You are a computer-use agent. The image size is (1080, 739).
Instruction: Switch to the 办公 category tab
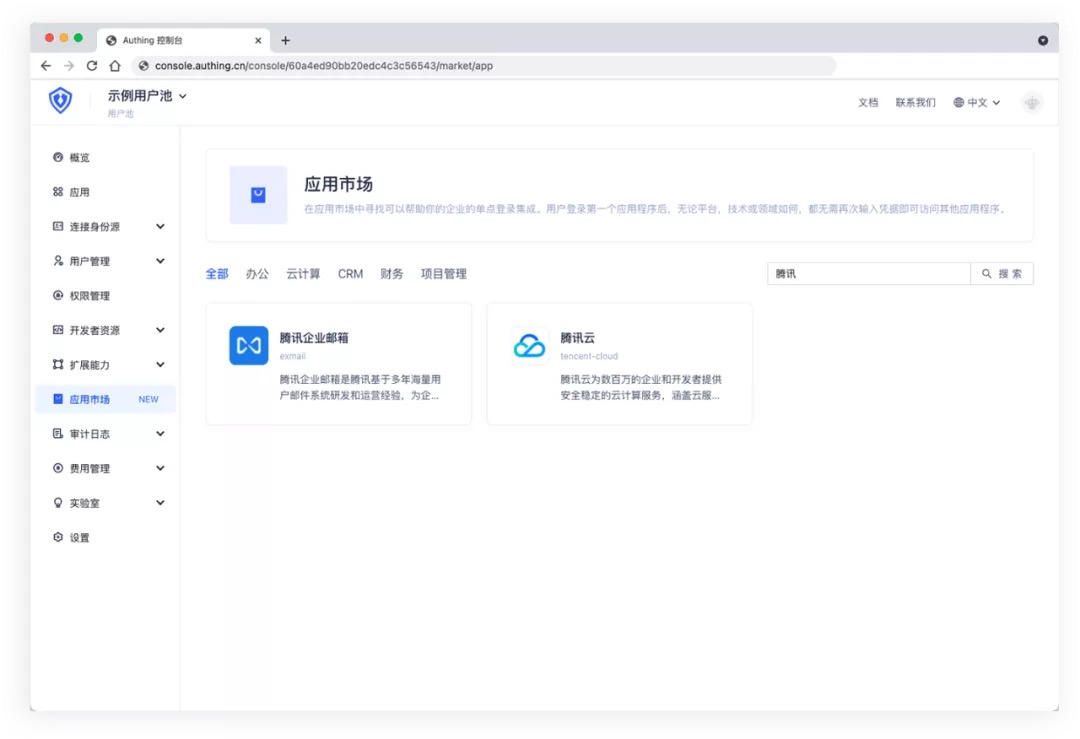click(257, 273)
